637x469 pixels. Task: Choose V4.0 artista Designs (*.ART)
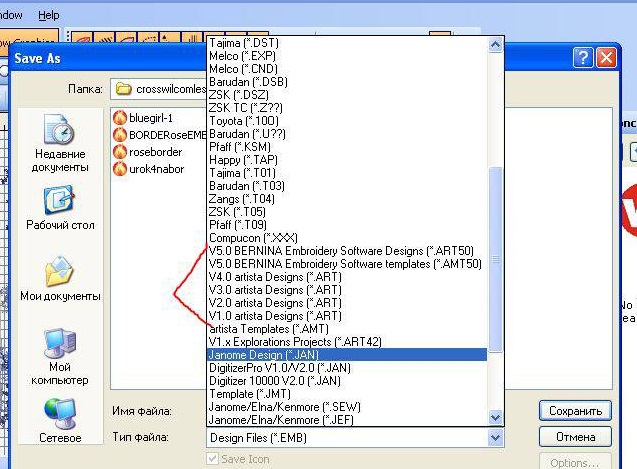(347, 277)
